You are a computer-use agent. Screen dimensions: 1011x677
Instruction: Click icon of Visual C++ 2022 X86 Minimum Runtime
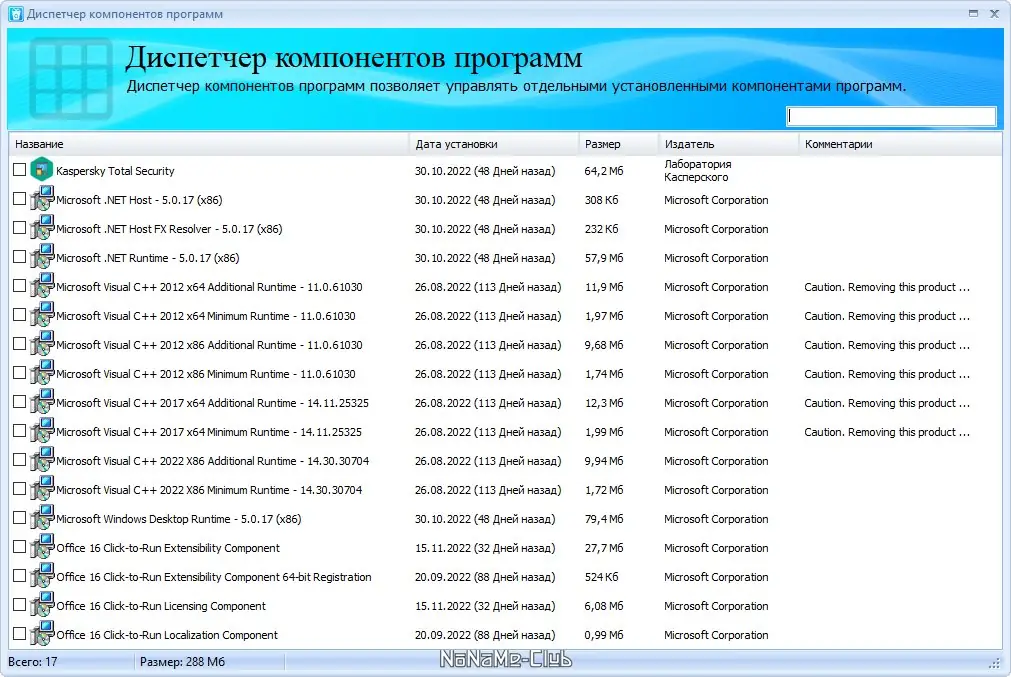(42, 489)
